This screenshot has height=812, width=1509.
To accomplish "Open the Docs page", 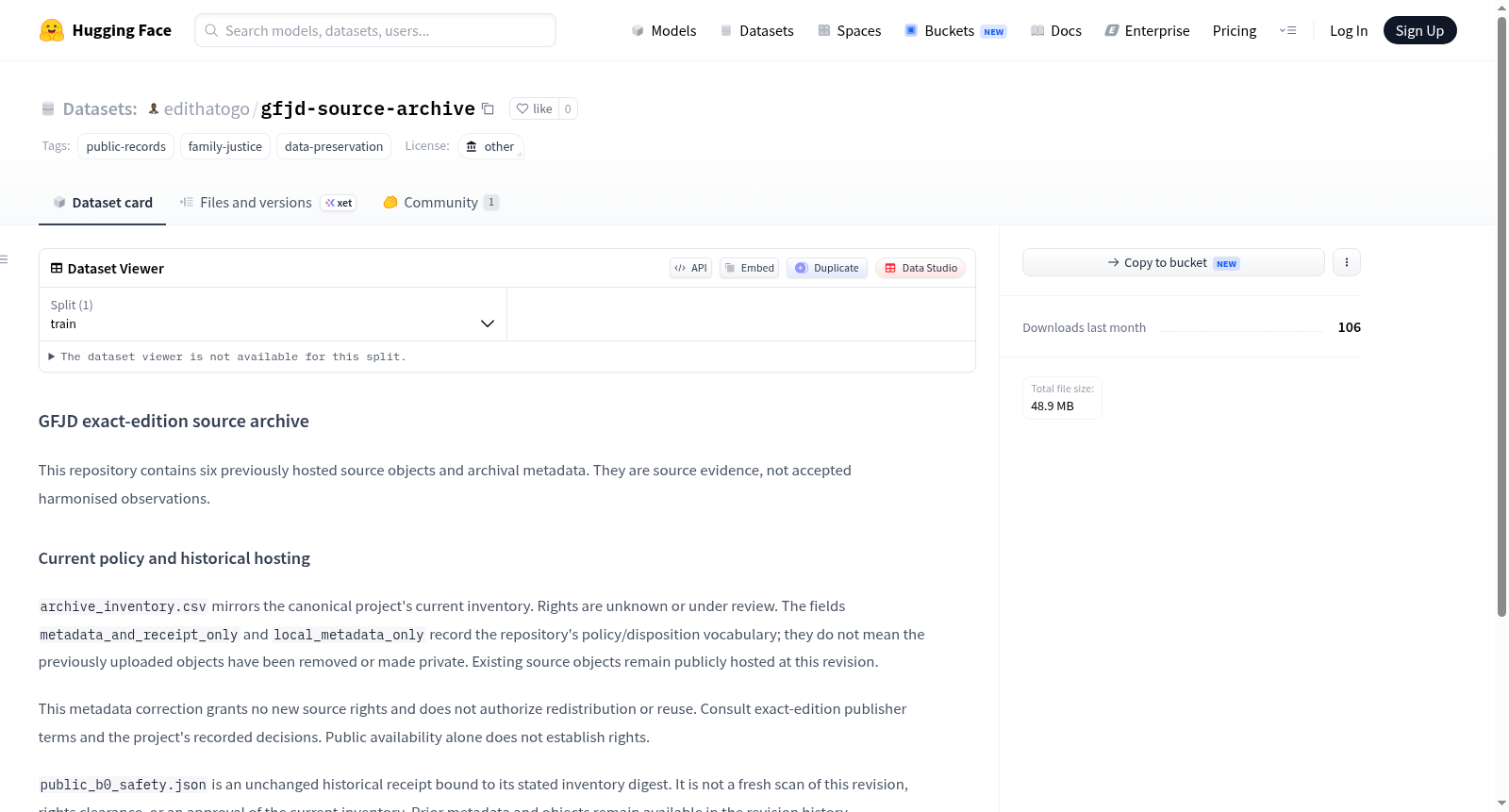I will (1056, 30).
